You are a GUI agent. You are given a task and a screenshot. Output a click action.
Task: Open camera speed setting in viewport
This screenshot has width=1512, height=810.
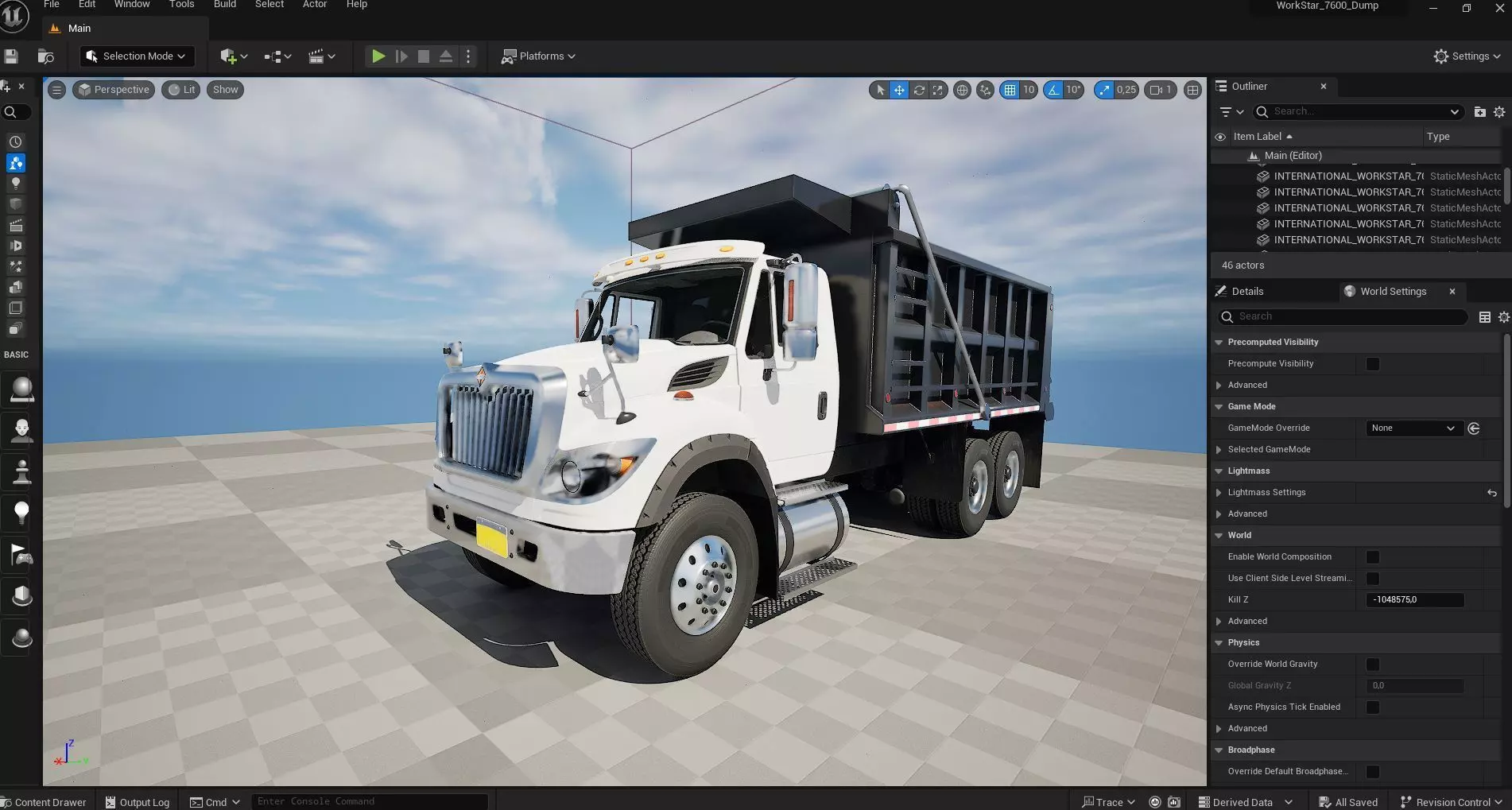tap(1161, 90)
